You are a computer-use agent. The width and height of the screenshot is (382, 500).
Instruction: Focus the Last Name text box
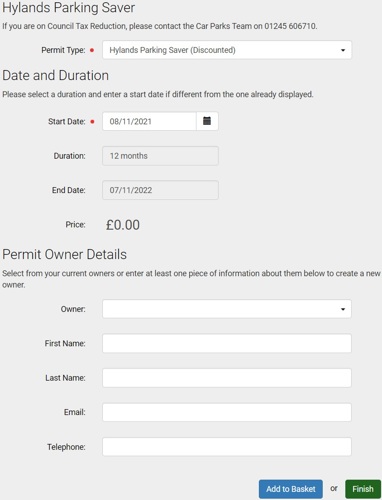(x=227, y=378)
